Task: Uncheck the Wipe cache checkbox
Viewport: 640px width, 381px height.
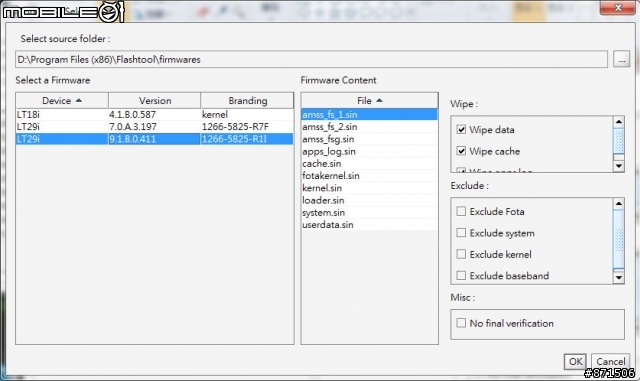Action: [x=461, y=151]
